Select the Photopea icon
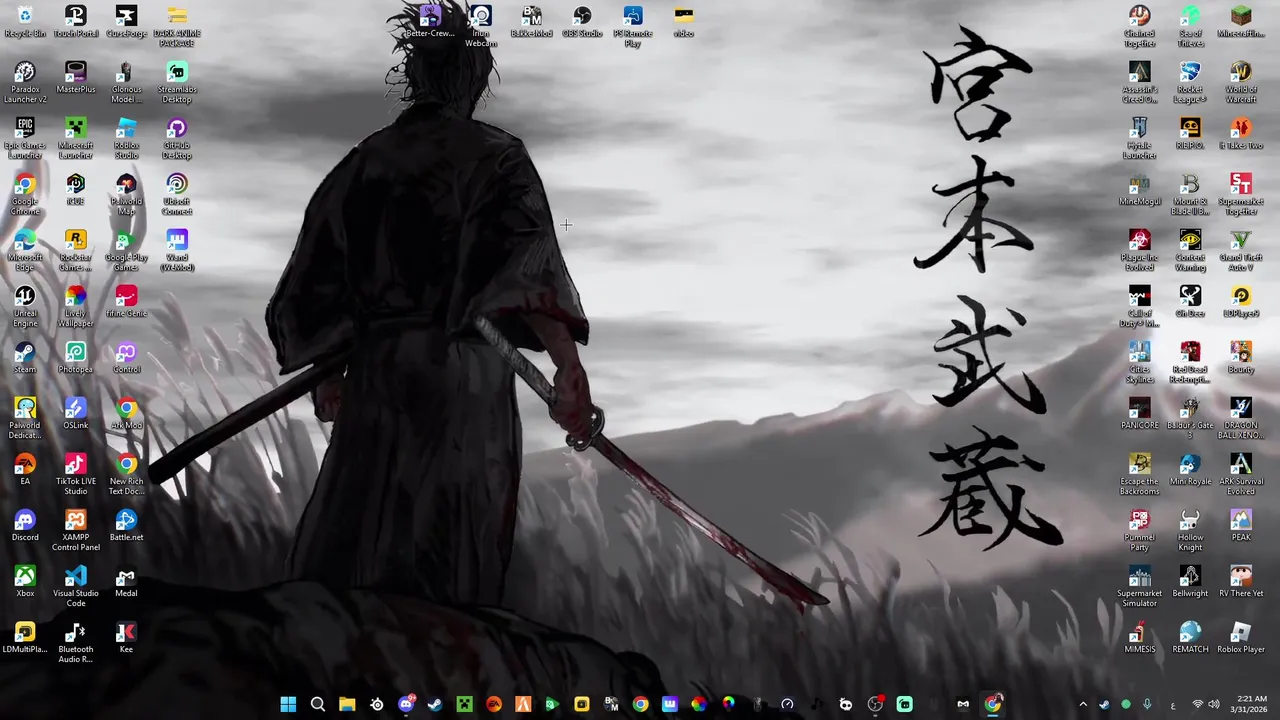 coord(76,357)
